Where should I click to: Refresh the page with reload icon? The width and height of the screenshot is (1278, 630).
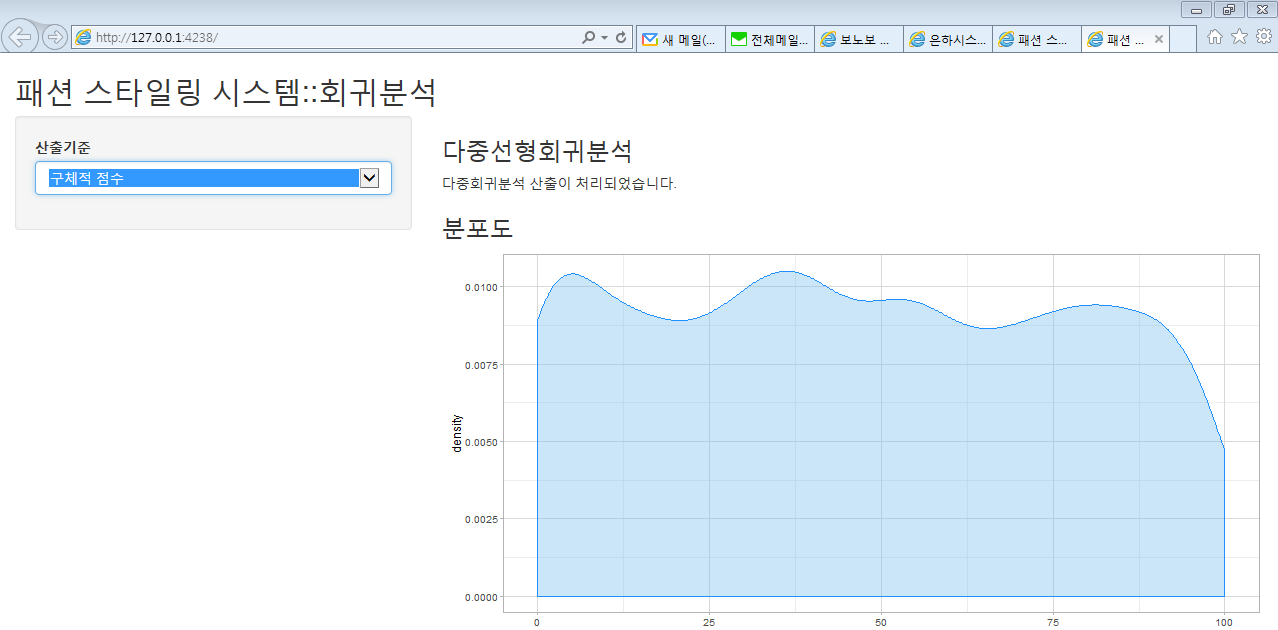621,38
